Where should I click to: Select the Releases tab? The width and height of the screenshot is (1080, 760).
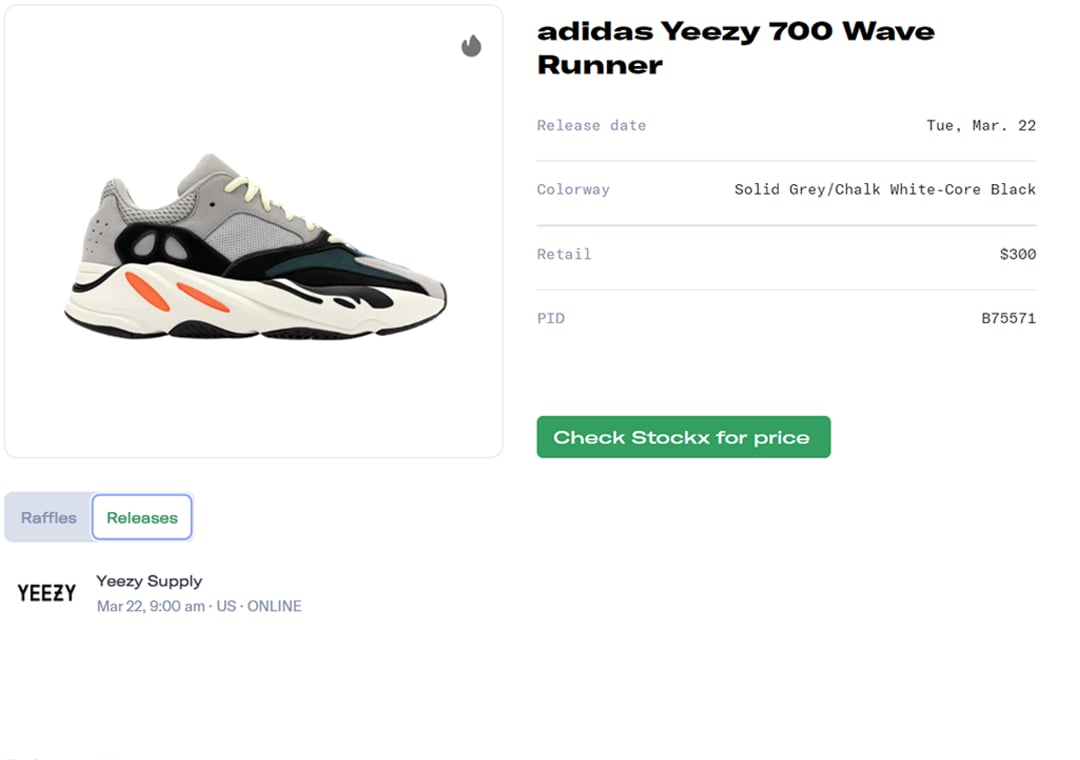click(x=142, y=518)
